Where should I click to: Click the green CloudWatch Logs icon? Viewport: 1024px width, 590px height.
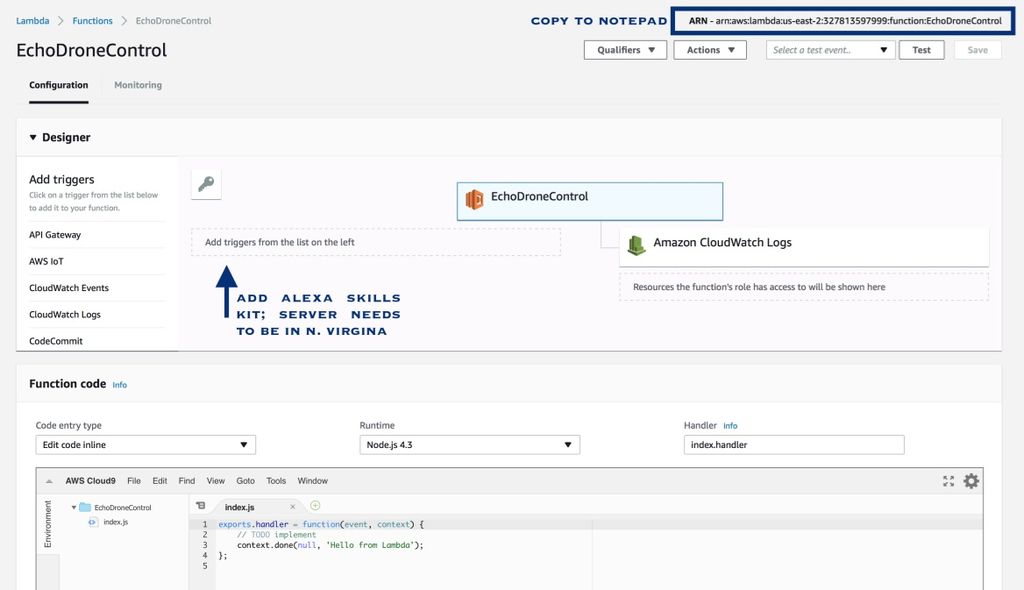(636, 245)
